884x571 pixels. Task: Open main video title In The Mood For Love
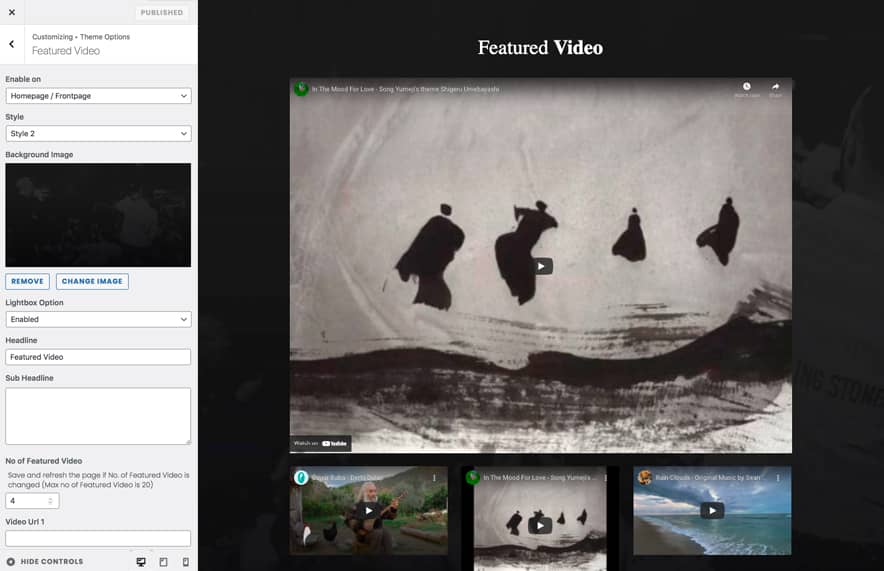[x=405, y=89]
